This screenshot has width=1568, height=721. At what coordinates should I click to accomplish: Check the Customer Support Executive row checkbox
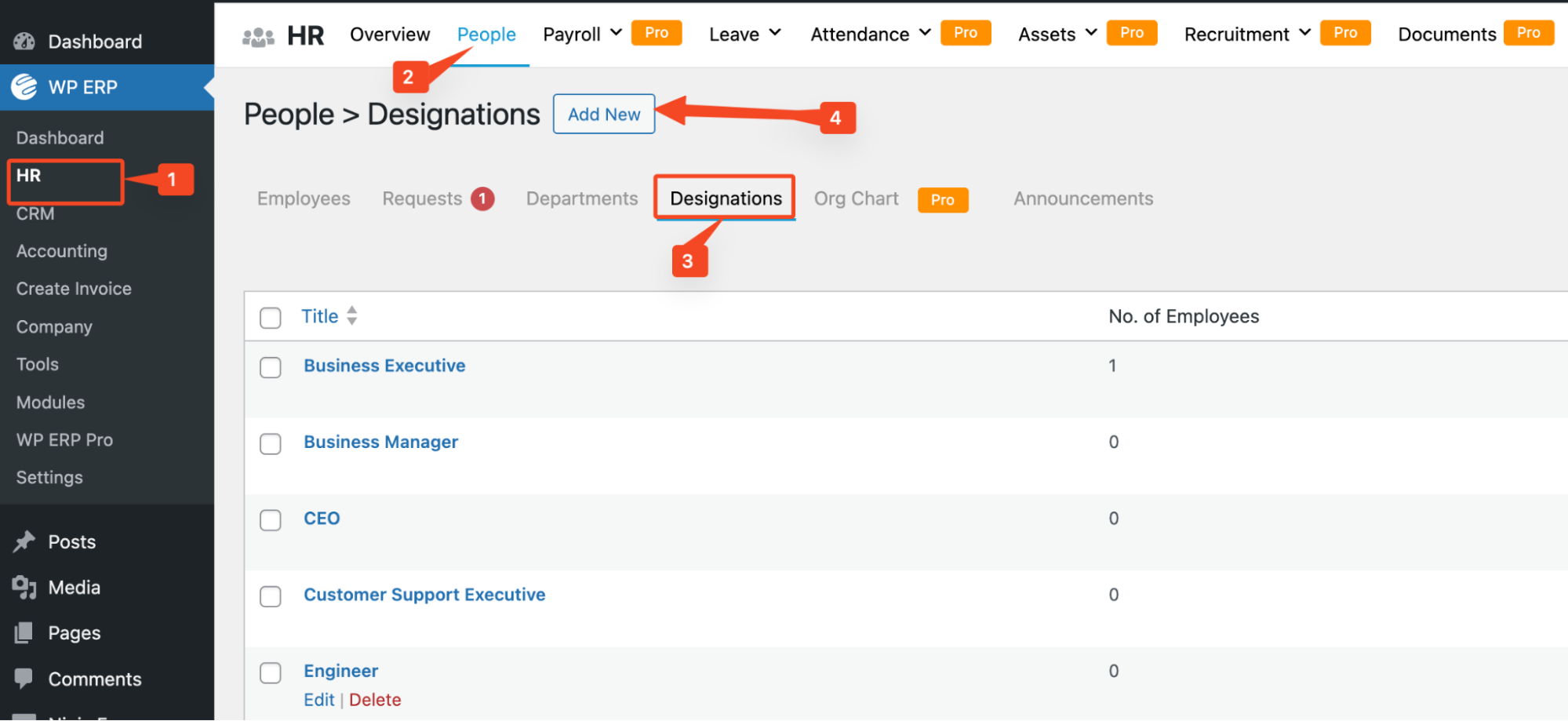coord(271,596)
